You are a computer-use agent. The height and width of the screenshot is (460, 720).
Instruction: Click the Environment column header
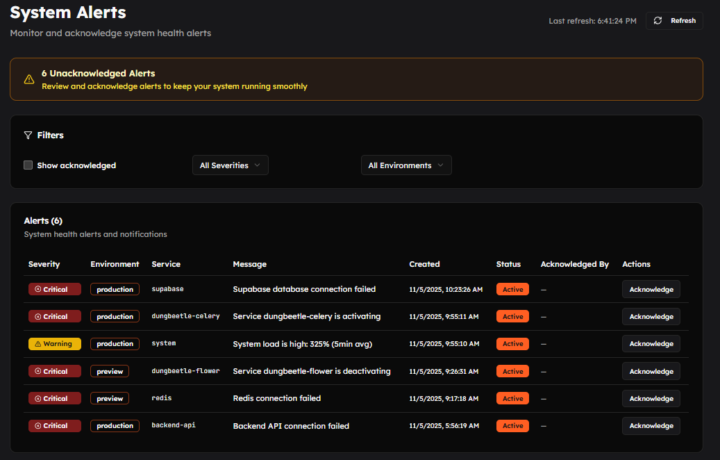coord(115,264)
